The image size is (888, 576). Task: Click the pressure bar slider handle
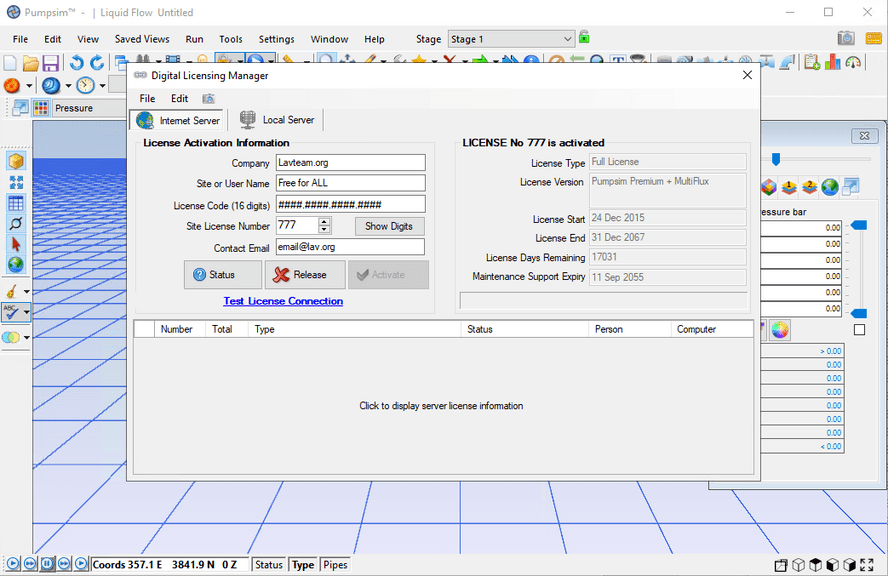[858, 225]
